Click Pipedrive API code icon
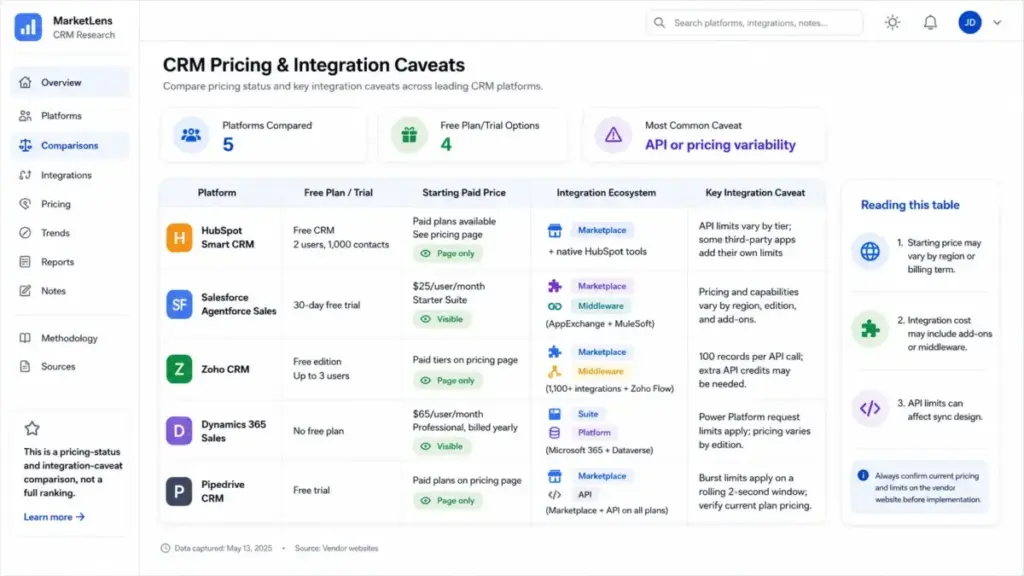The width and height of the screenshot is (1024, 576). pyautogui.click(x=554, y=495)
